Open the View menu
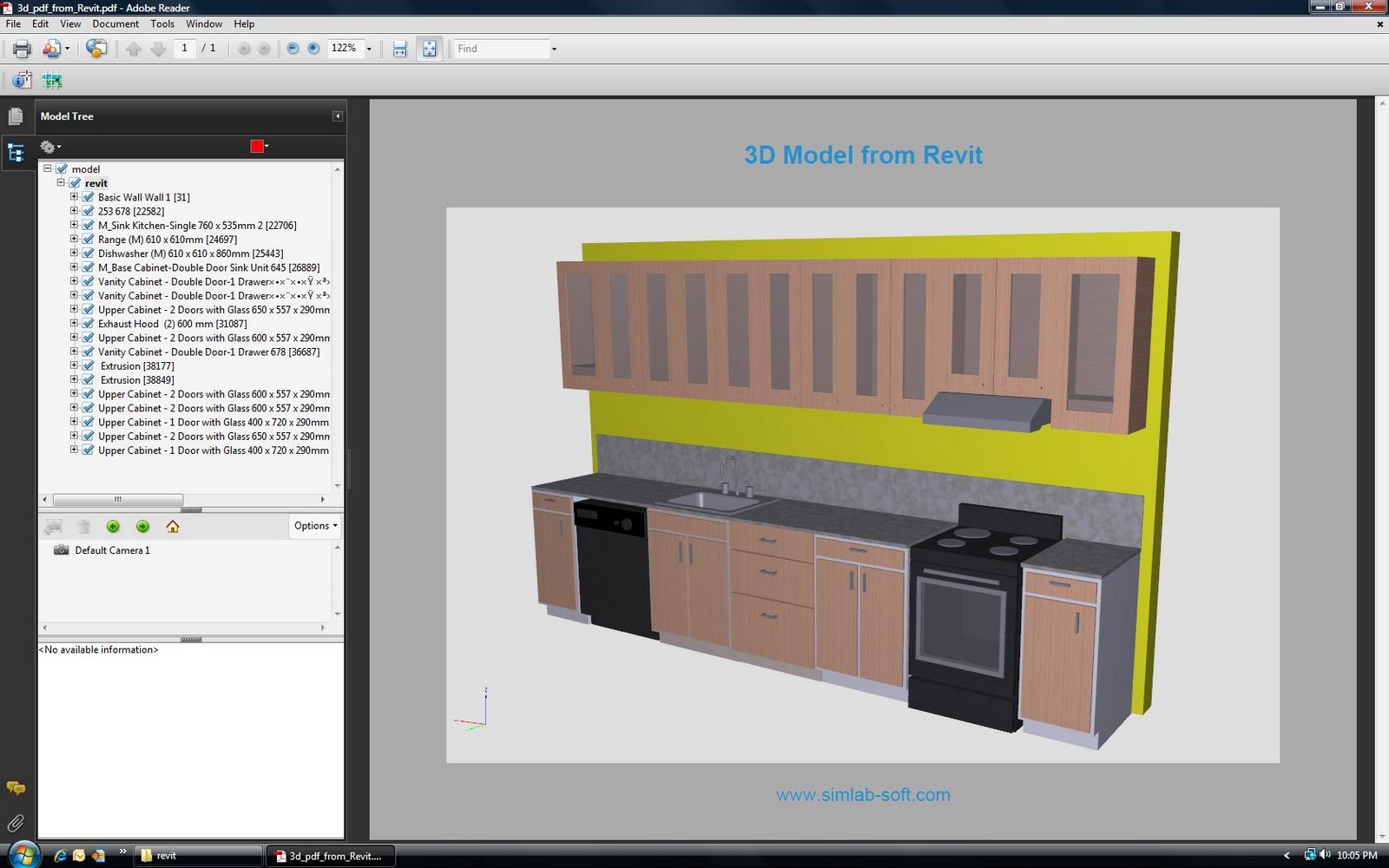The width and height of the screenshot is (1389, 868). pos(70,24)
